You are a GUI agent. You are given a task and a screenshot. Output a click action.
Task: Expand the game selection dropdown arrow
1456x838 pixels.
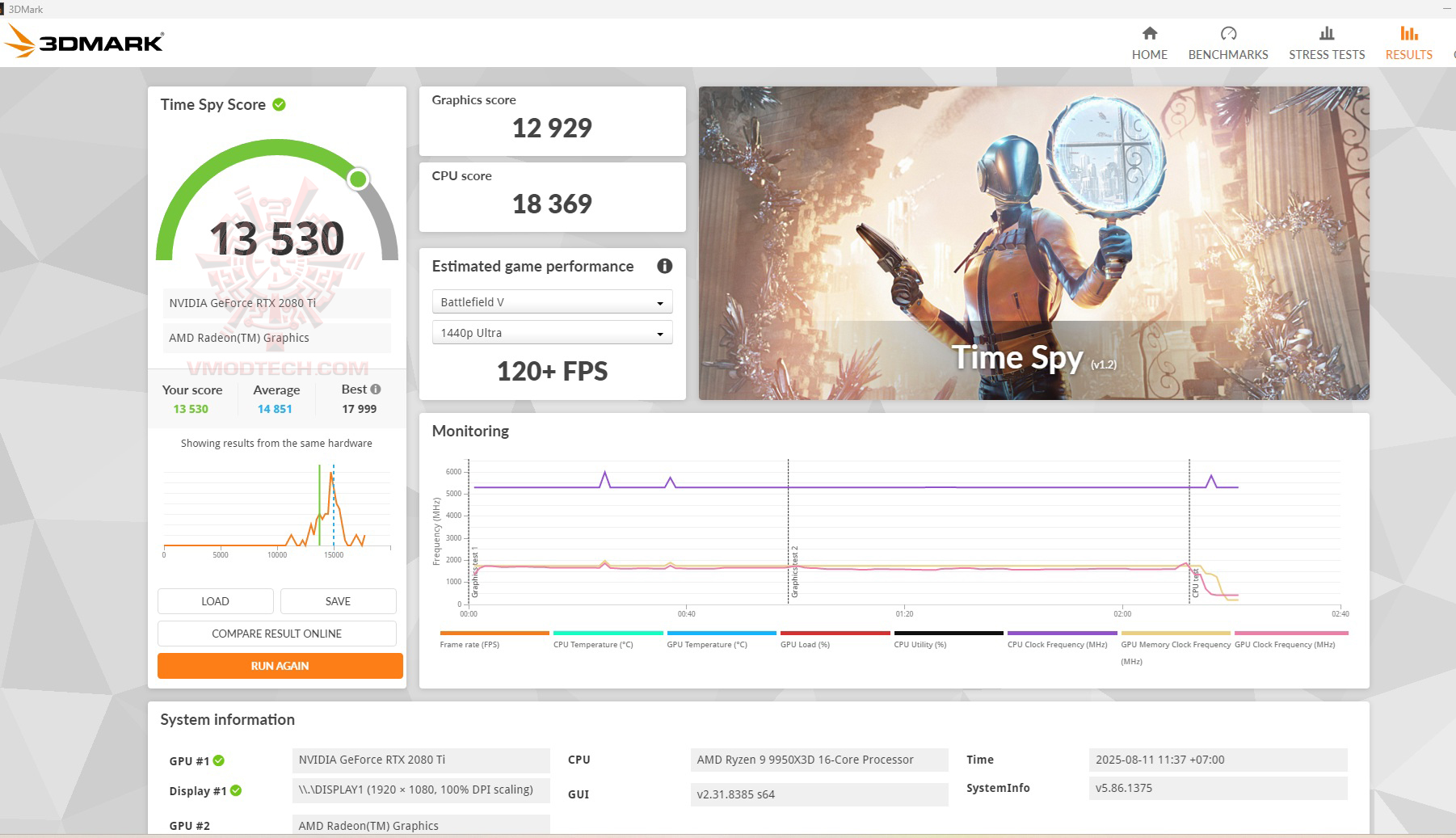[661, 301]
